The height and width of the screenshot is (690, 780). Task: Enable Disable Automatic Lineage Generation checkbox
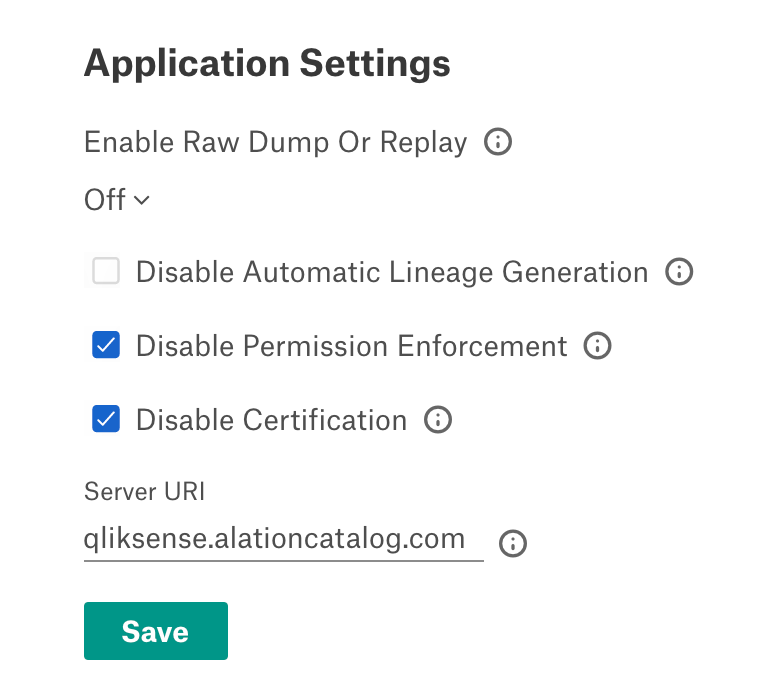pyautogui.click(x=106, y=271)
